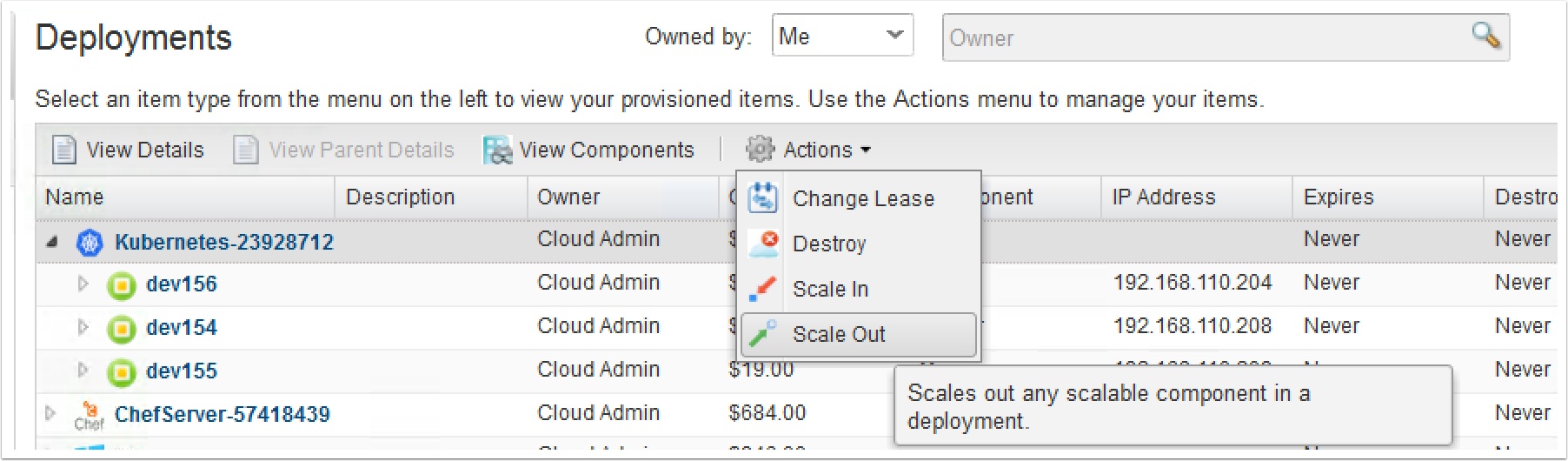Click the View Components icon

(497, 150)
